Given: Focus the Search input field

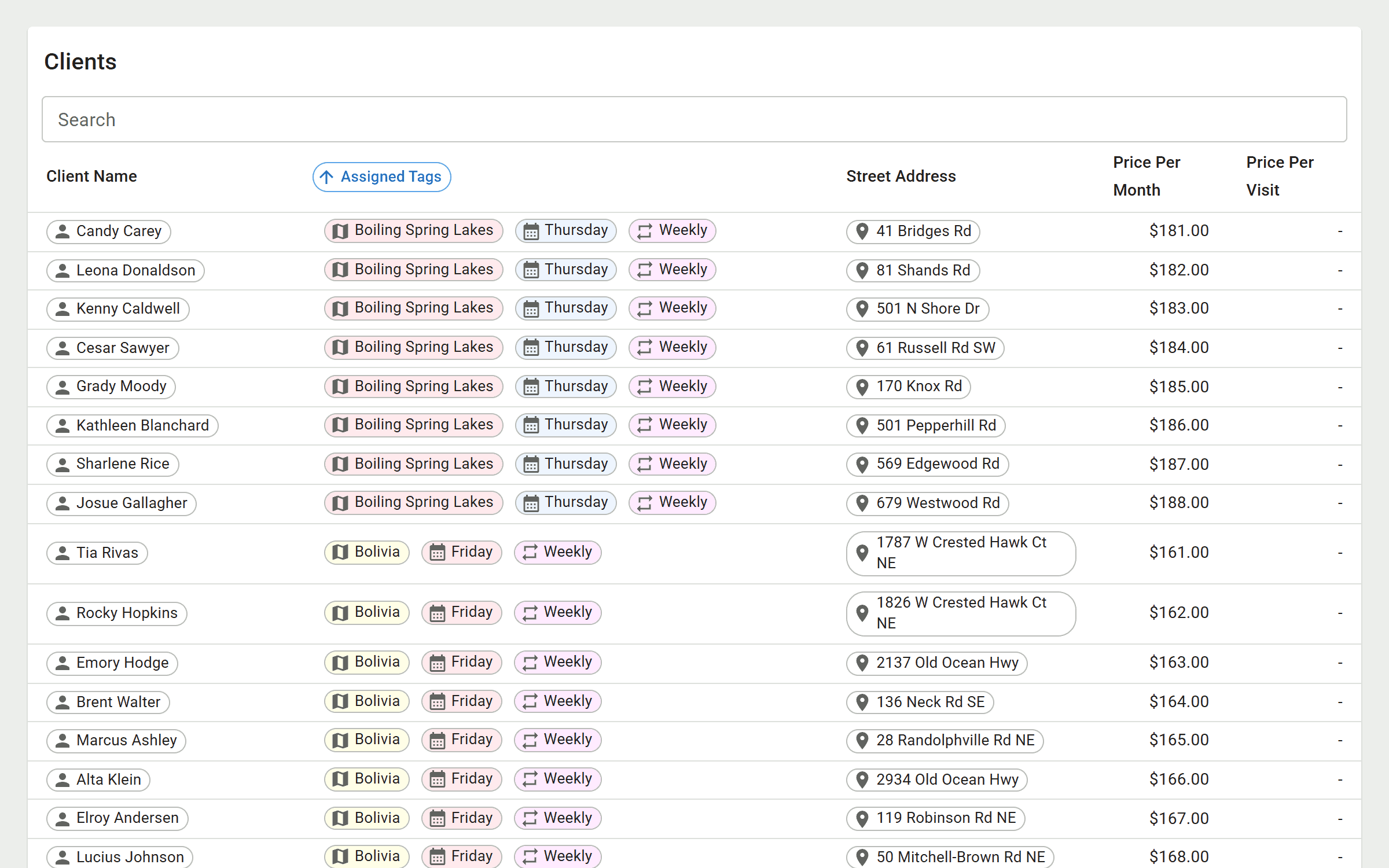Looking at the screenshot, I should pos(693,119).
